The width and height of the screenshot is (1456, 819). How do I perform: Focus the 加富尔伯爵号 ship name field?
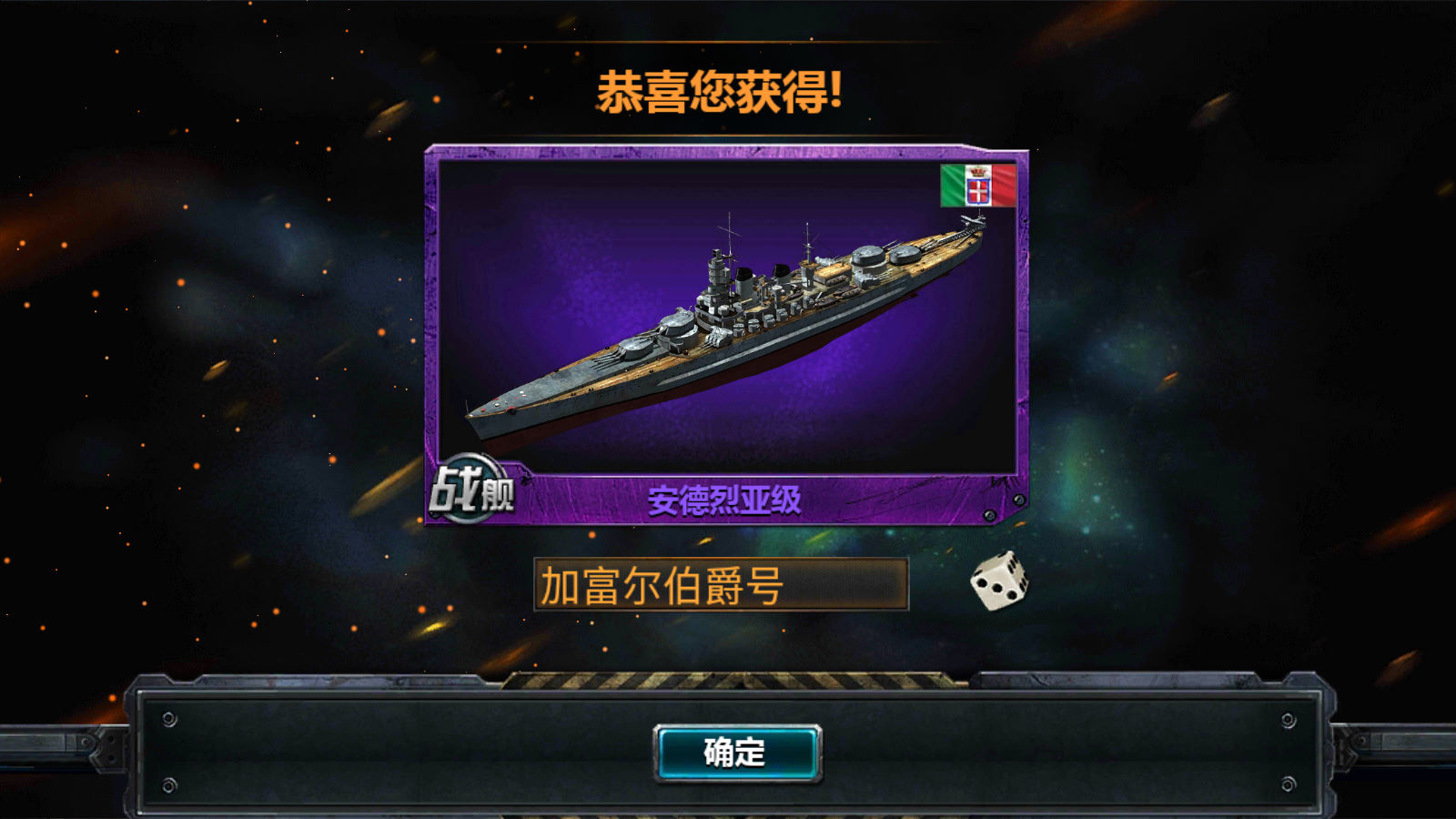[x=721, y=584]
